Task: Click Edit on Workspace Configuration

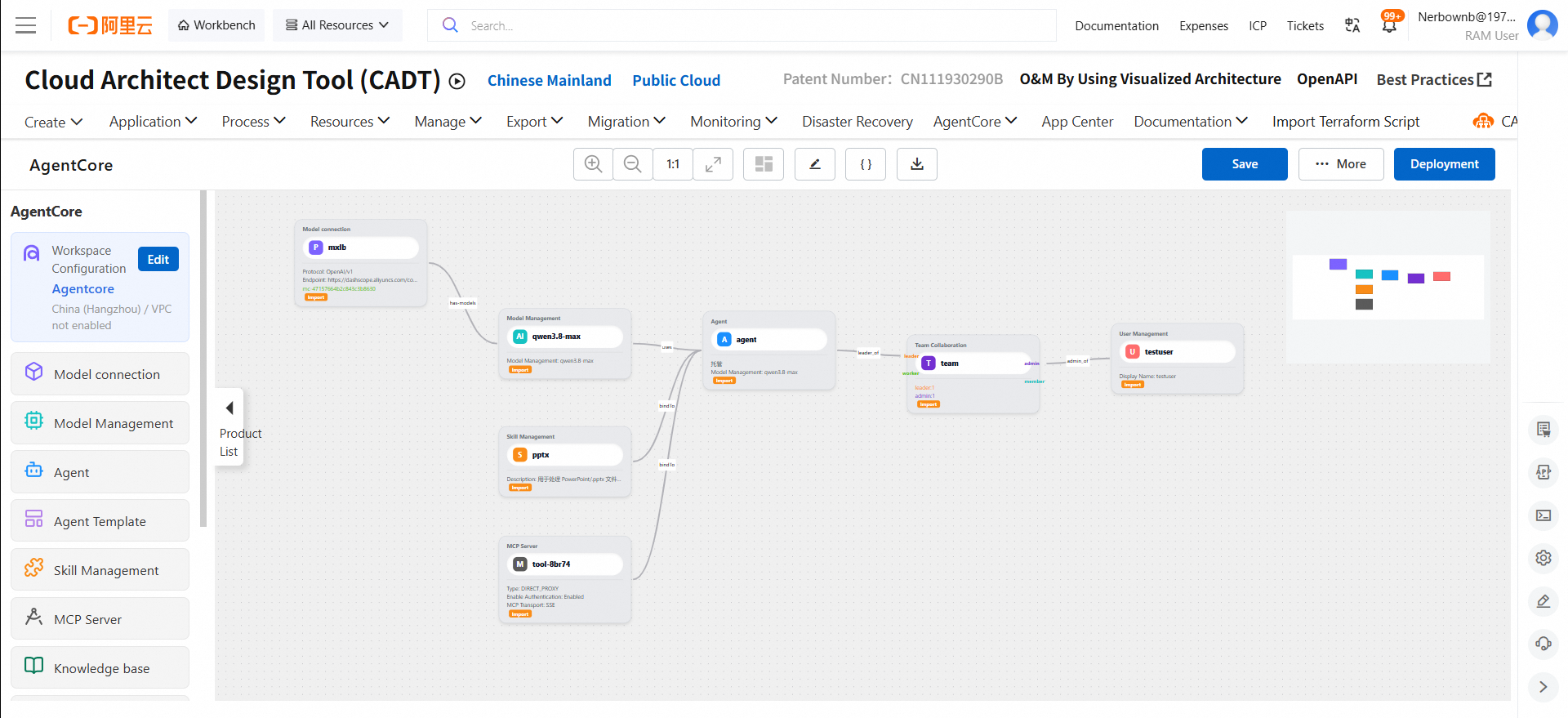Action: (158, 259)
